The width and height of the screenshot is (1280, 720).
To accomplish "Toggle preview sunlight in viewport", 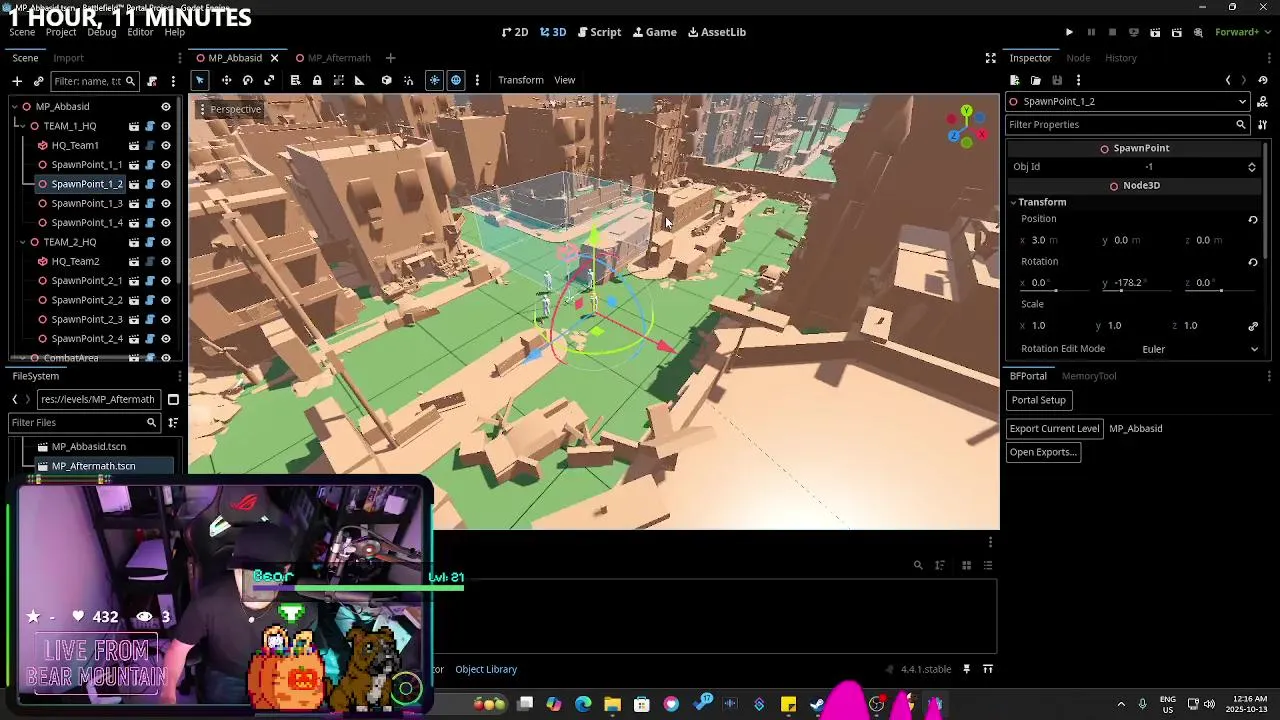I will (434, 80).
